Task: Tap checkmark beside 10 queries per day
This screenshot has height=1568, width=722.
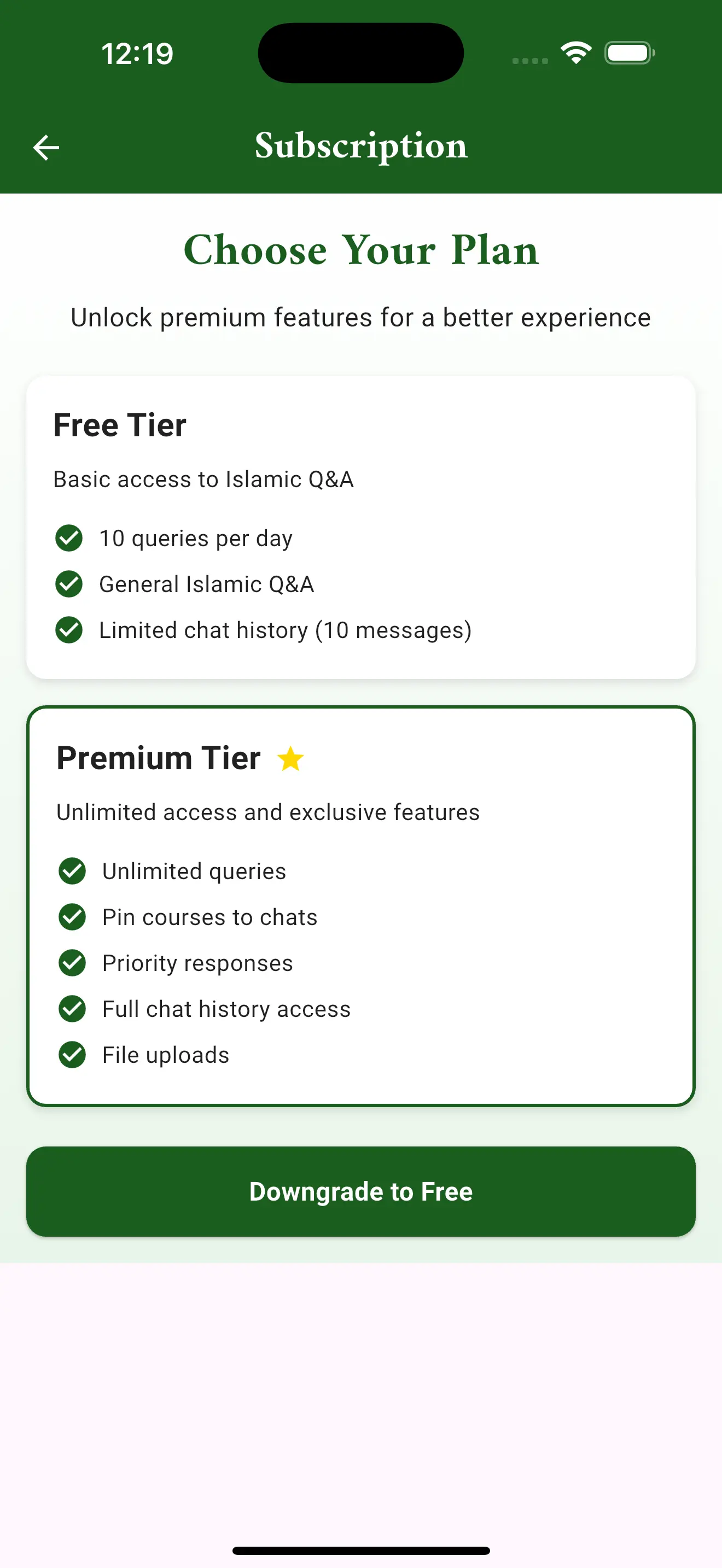Action: click(69, 538)
